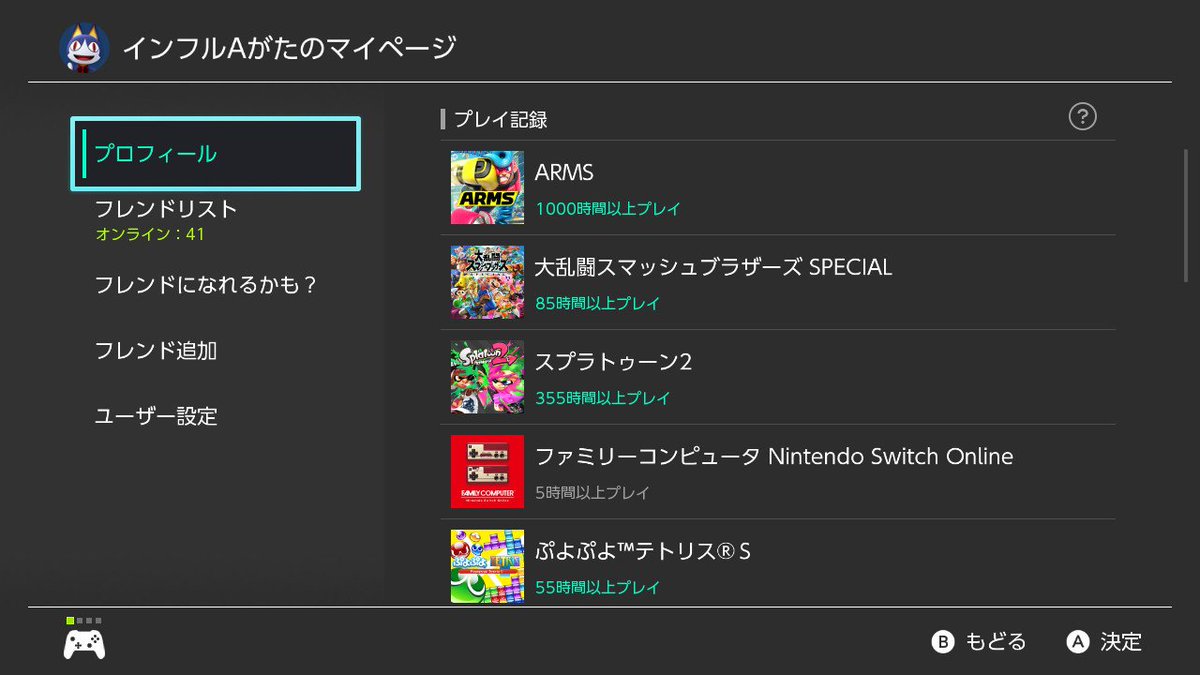Click the 決定 confirm label
1200x675 pixels.
1121,642
